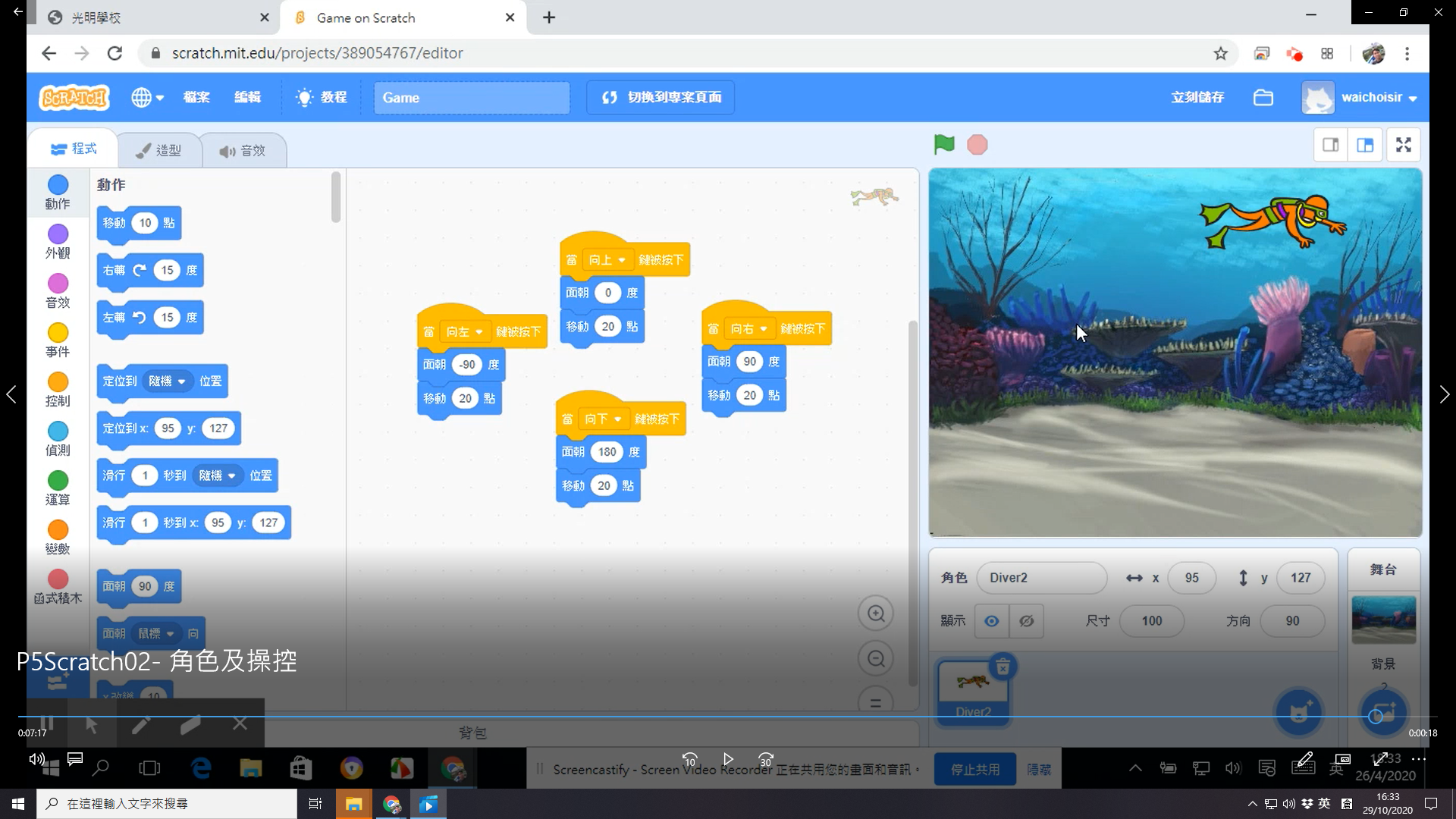The height and width of the screenshot is (819, 1456).
Task: Click the red stop sign button
Action: pyautogui.click(x=977, y=145)
